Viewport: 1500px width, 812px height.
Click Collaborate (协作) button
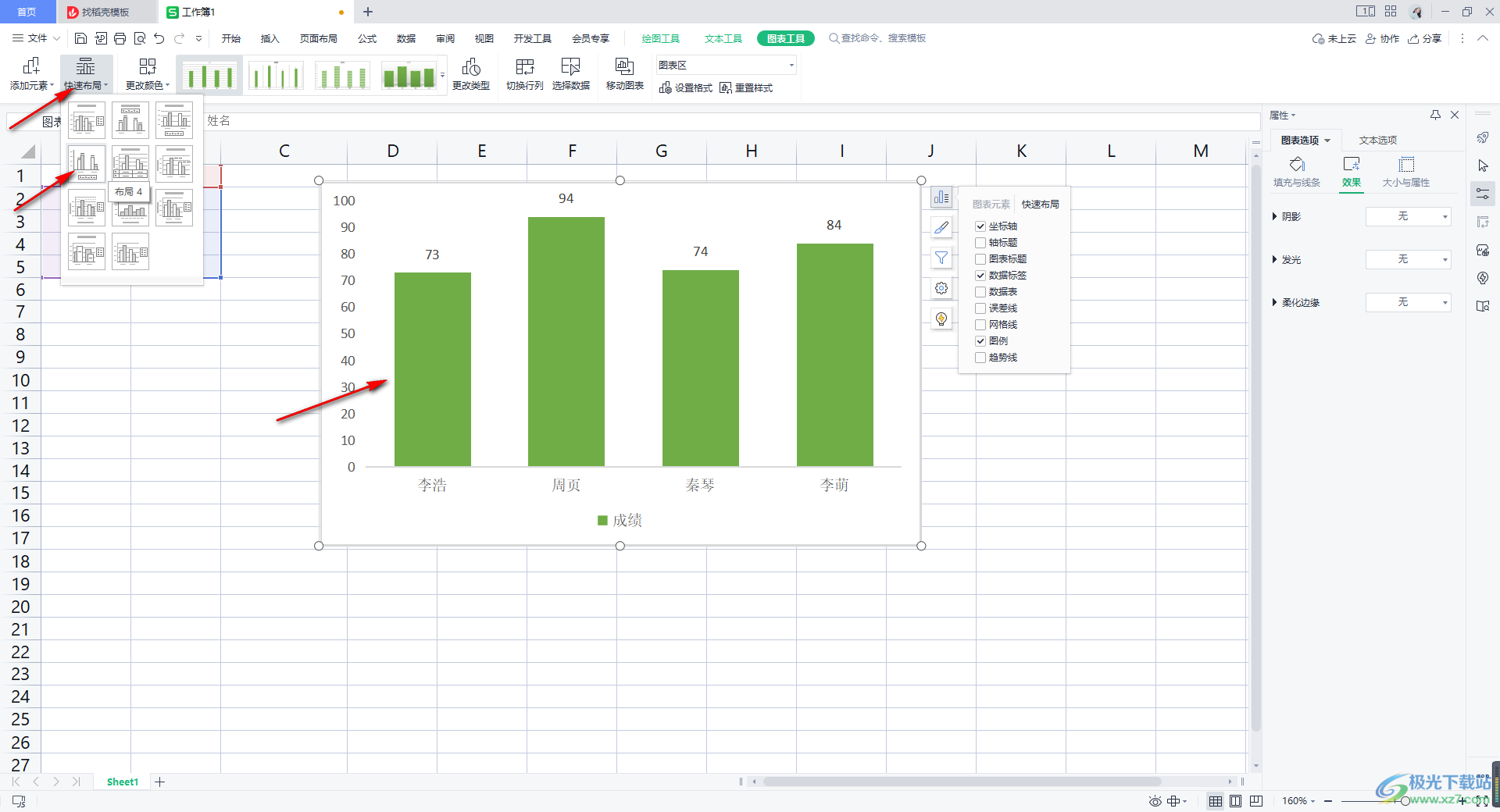click(x=1382, y=38)
